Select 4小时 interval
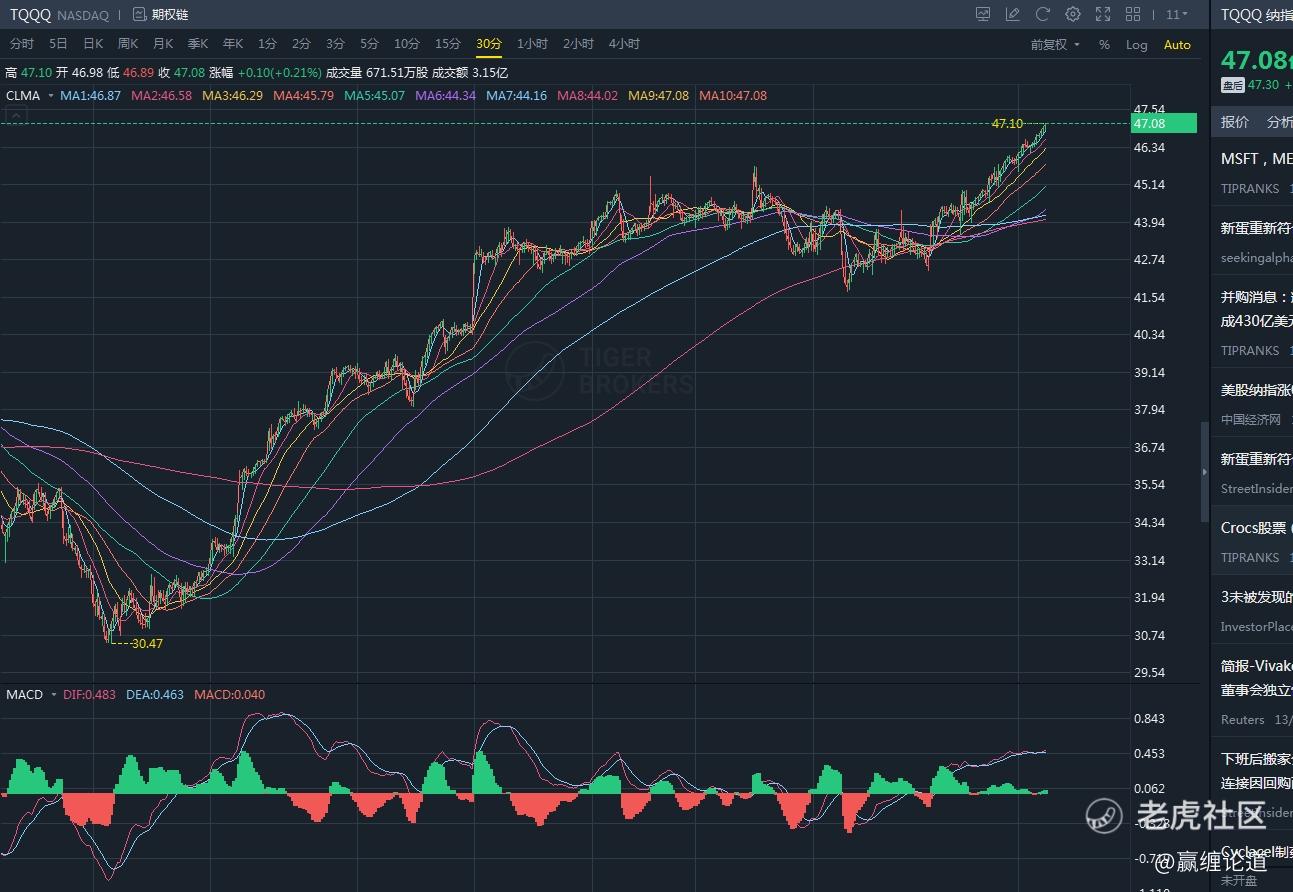Viewport: 1293px width, 892px height. (624, 44)
